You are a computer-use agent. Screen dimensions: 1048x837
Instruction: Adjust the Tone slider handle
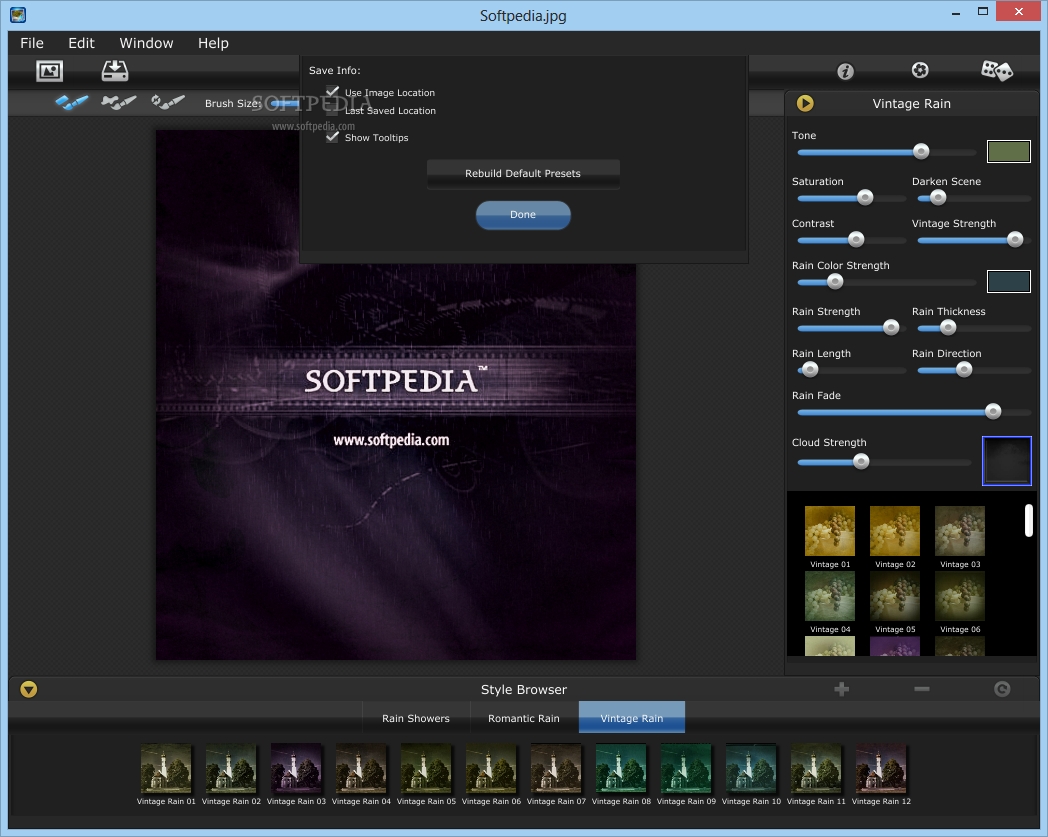click(x=921, y=152)
